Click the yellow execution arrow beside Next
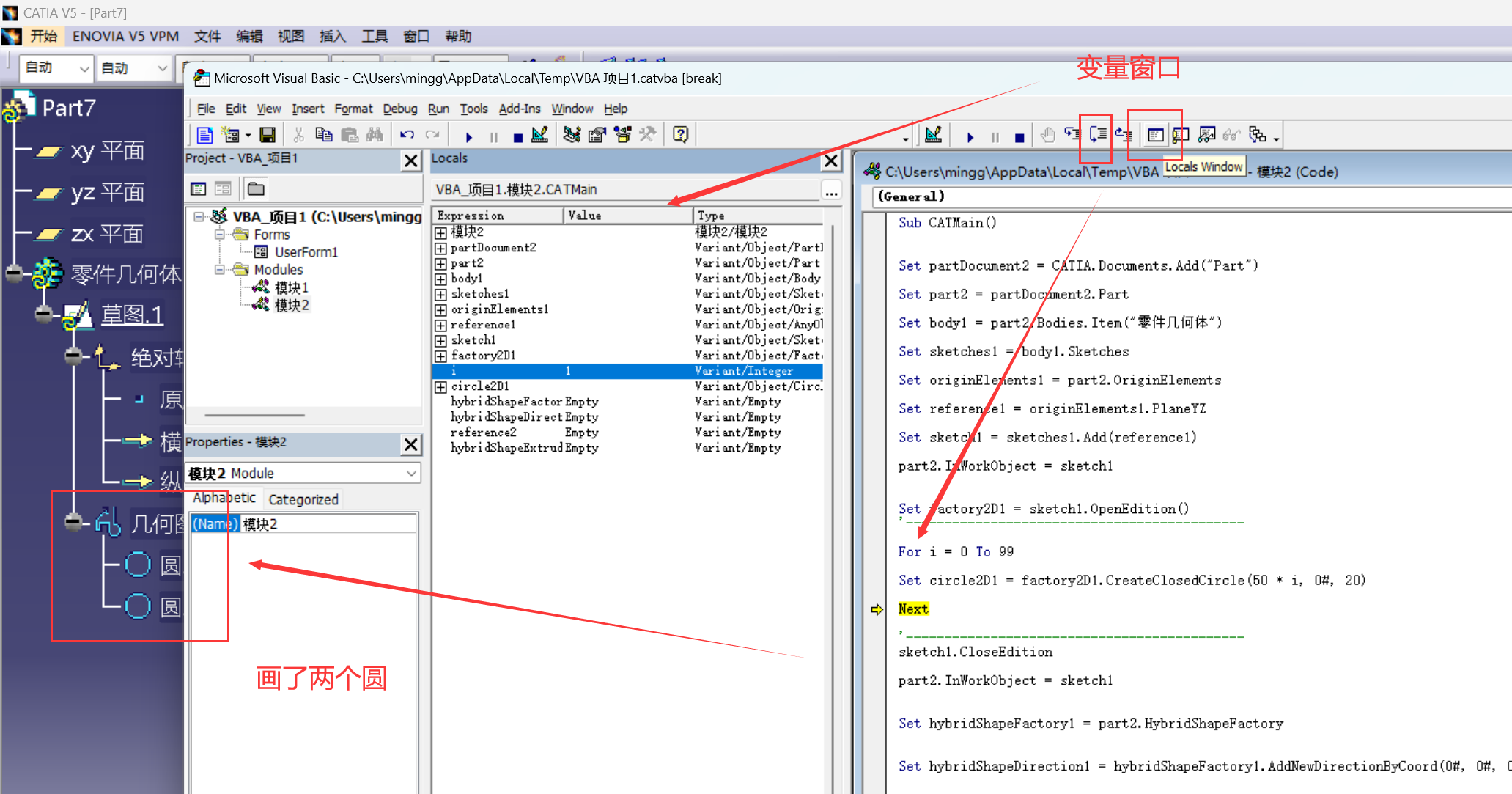1512x794 pixels. [877, 609]
